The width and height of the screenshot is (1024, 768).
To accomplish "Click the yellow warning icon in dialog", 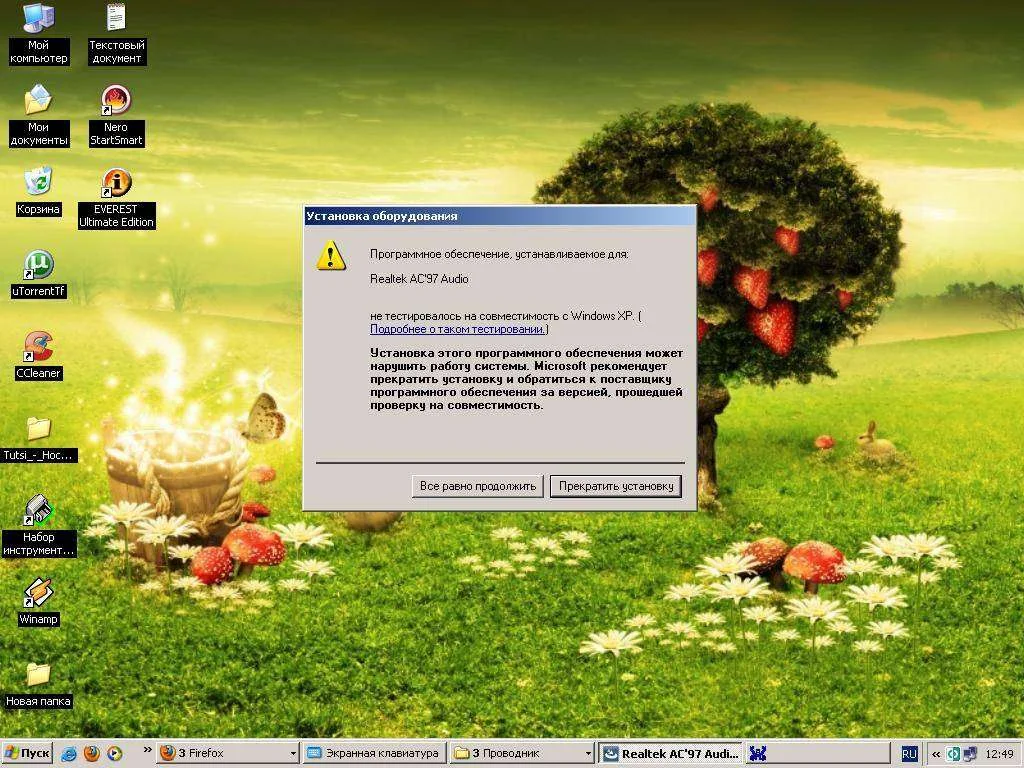I will (x=331, y=255).
